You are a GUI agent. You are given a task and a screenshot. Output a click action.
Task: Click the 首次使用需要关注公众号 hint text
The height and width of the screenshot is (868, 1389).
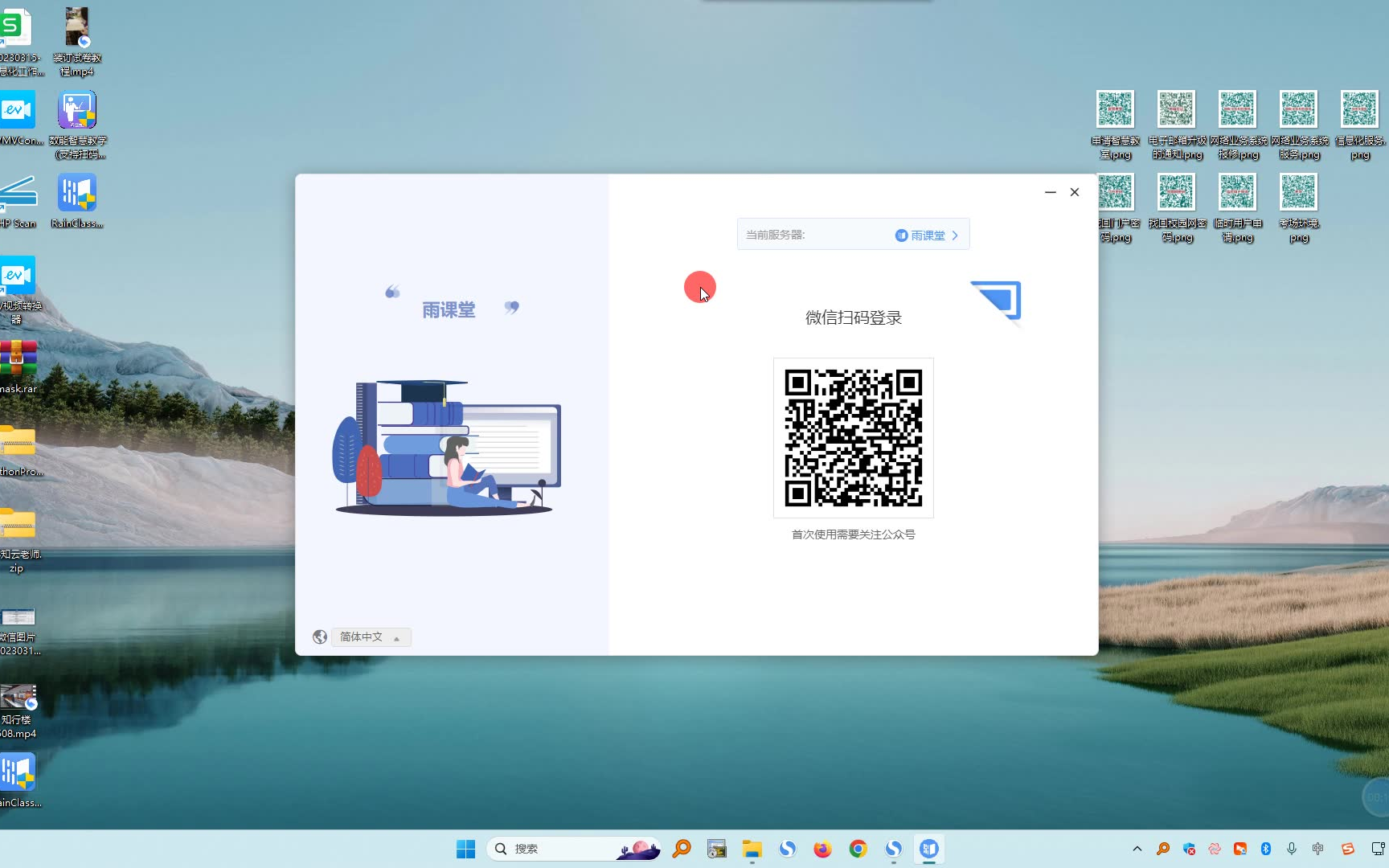[x=853, y=534]
